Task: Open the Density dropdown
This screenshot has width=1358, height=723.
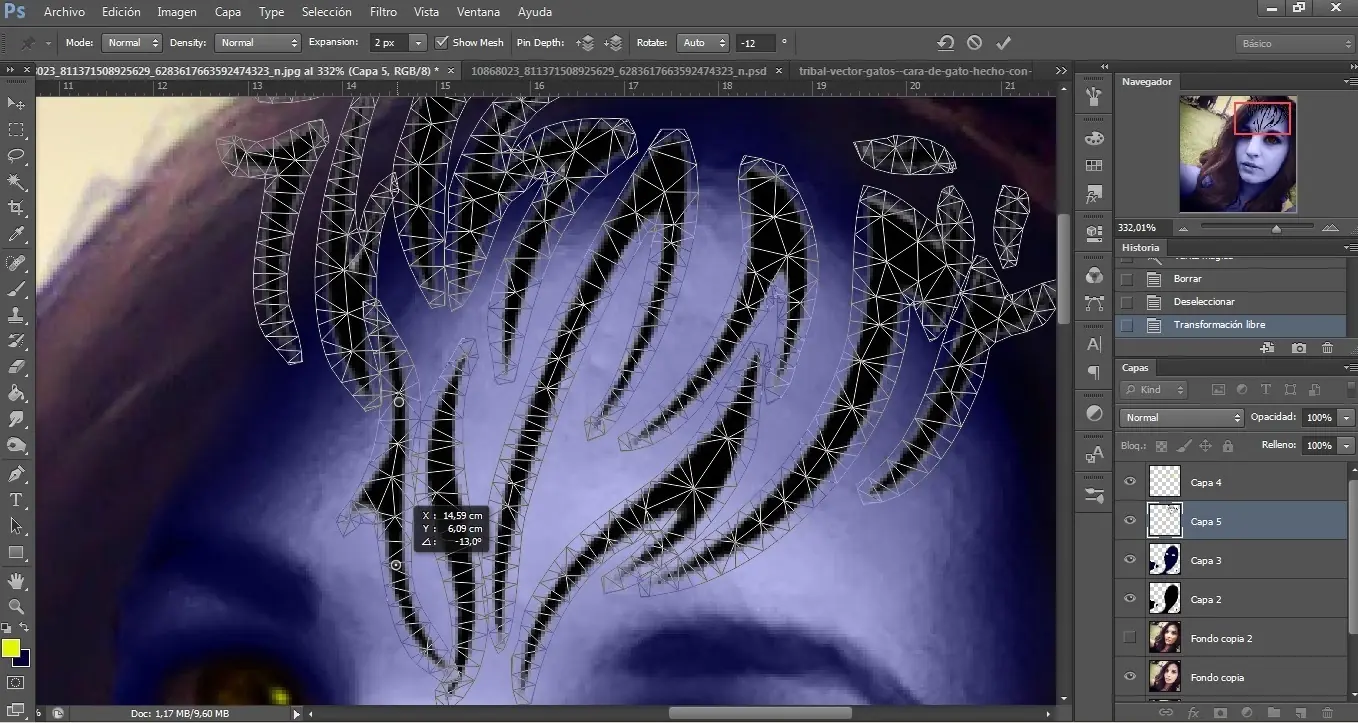Action: [x=258, y=43]
